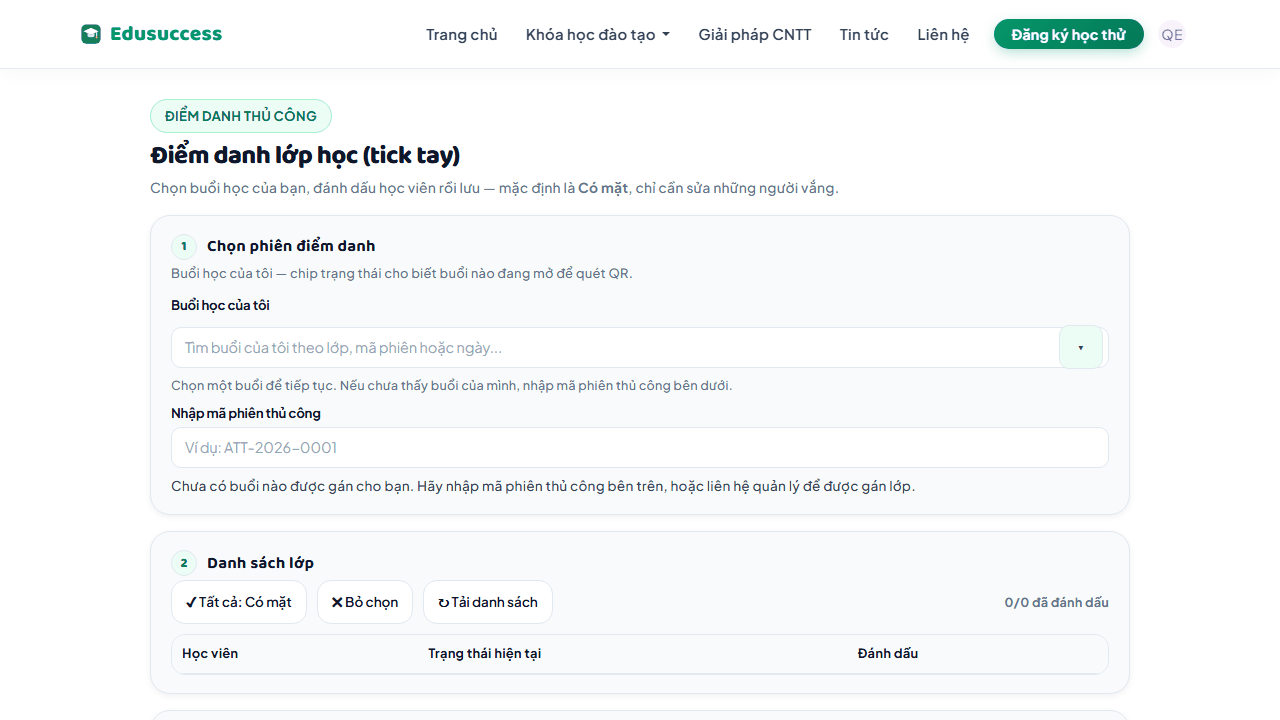Click the Chọn phiên điểm danh heading
Viewport: 1280px width, 720px height.
click(291, 246)
